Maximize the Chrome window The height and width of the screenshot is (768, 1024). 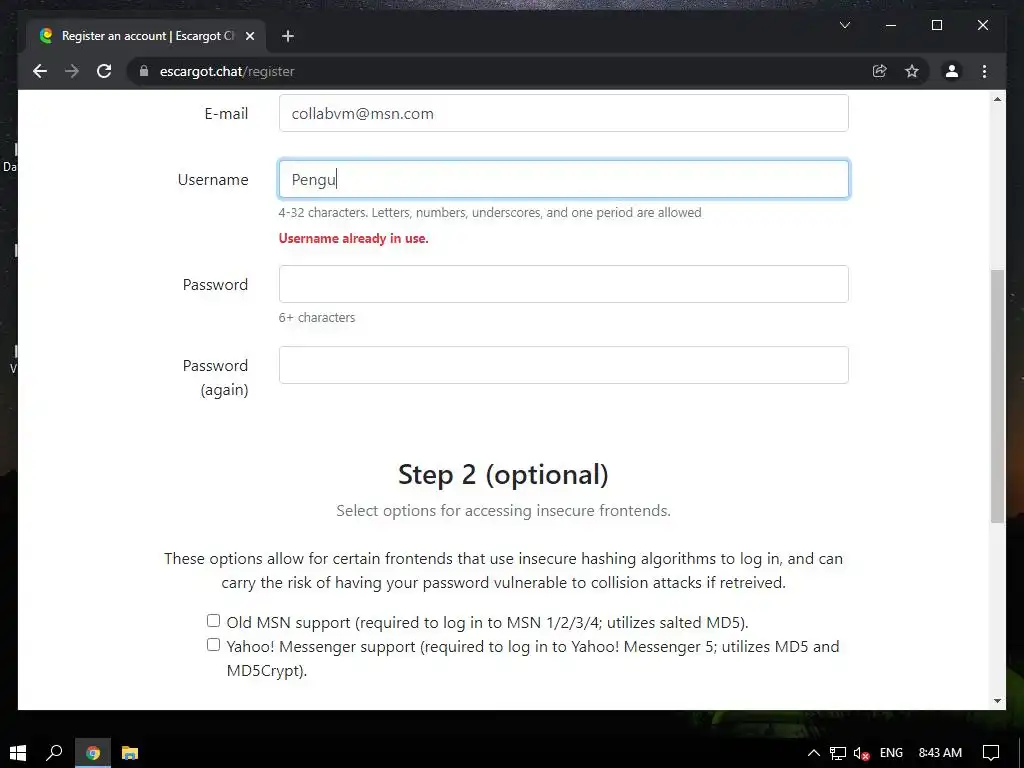(936, 25)
